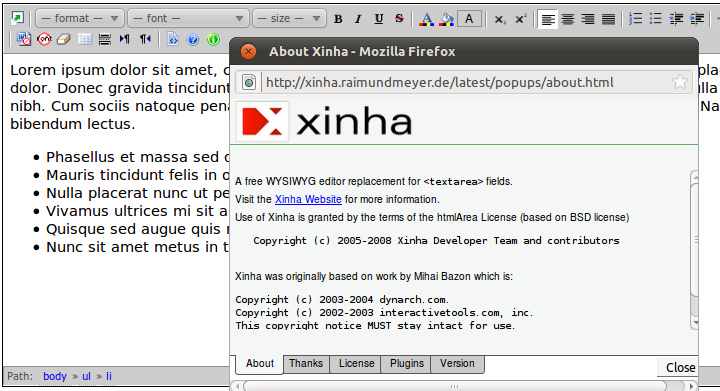The image size is (720, 391).
Task: Open the font color picker
Action: [x=427, y=19]
